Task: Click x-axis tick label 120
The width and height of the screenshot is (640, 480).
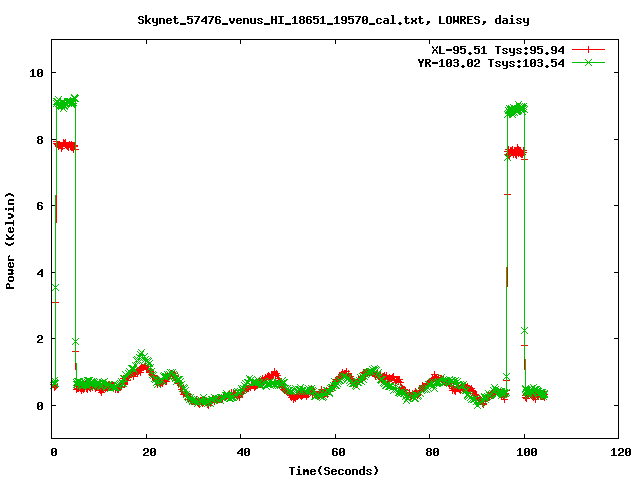Action: pos(621,452)
